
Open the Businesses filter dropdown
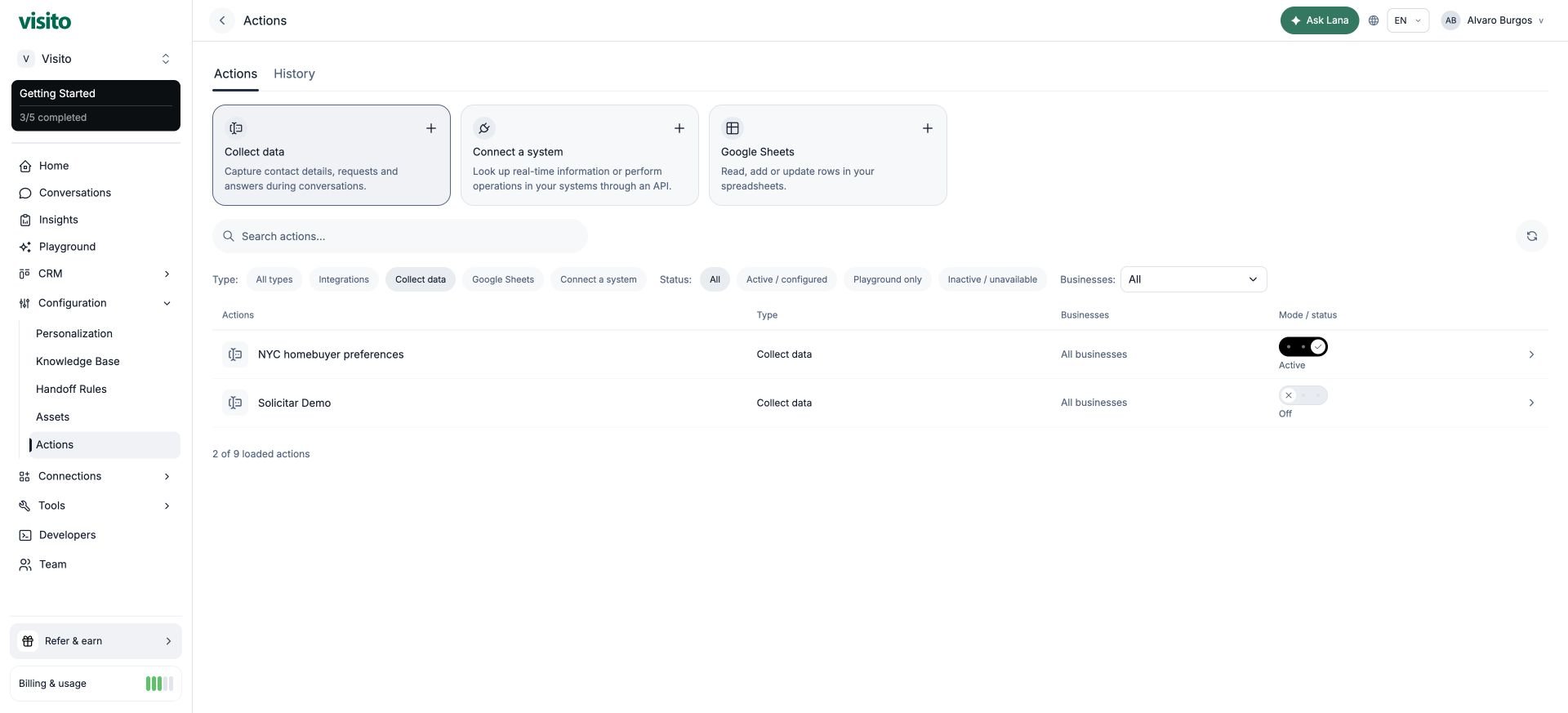point(1193,279)
